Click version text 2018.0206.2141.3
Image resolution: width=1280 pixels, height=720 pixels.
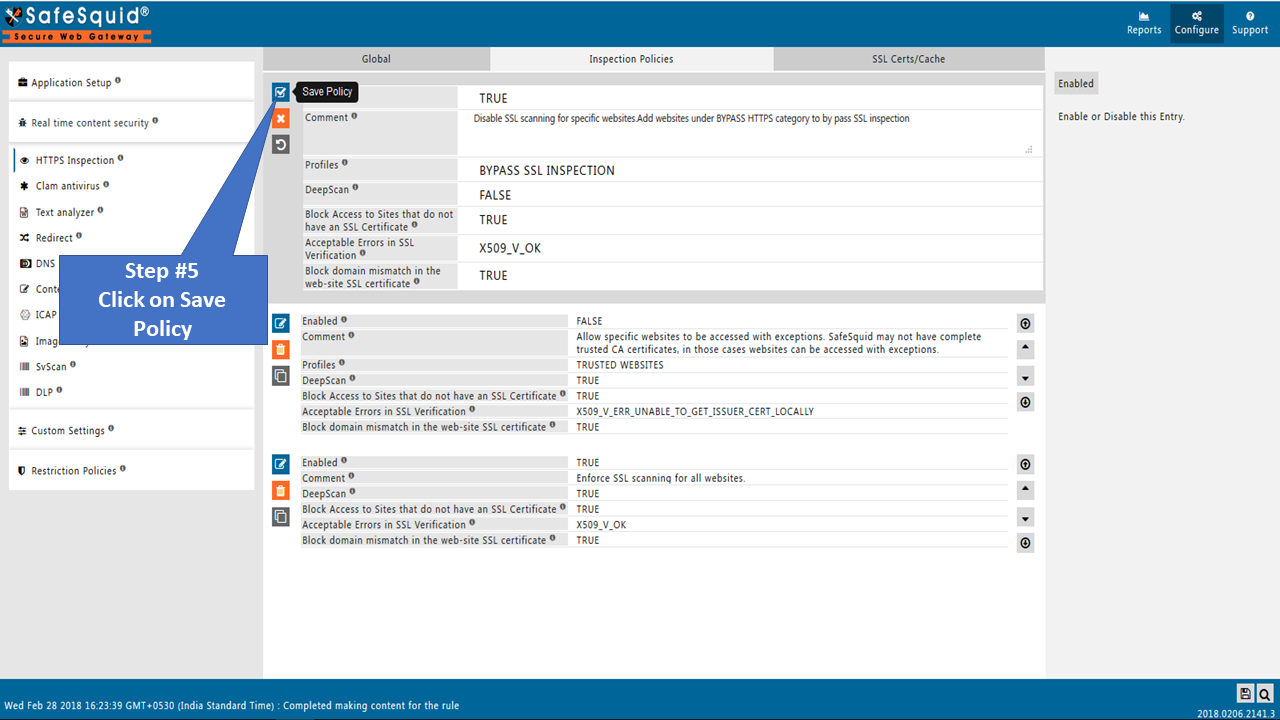point(1236,713)
